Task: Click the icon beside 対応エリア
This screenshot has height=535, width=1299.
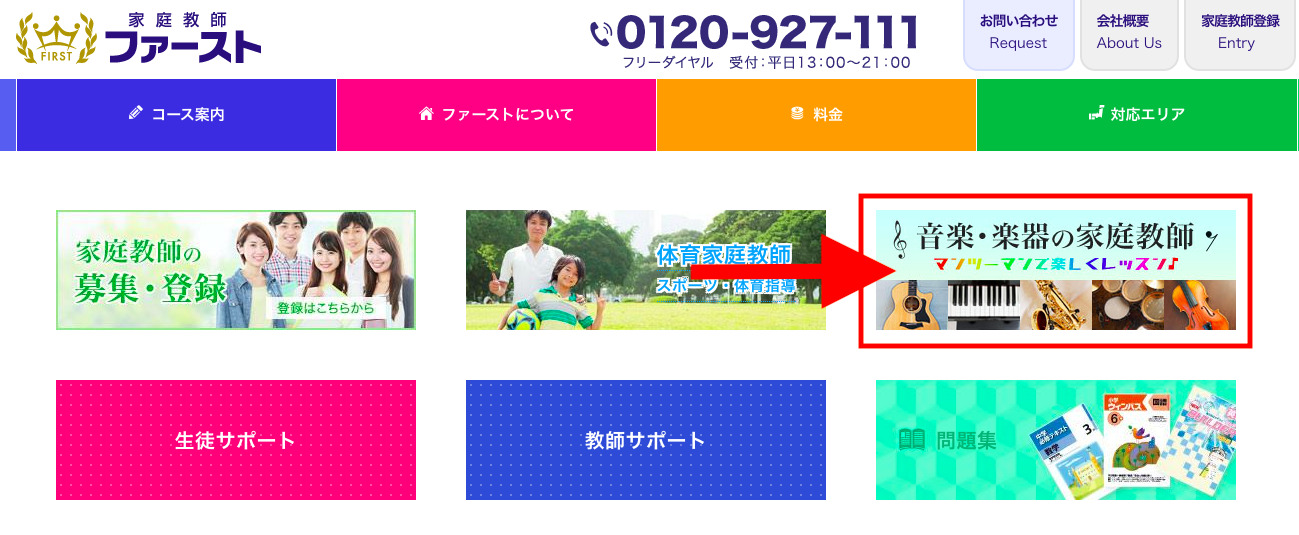Action: point(1096,114)
